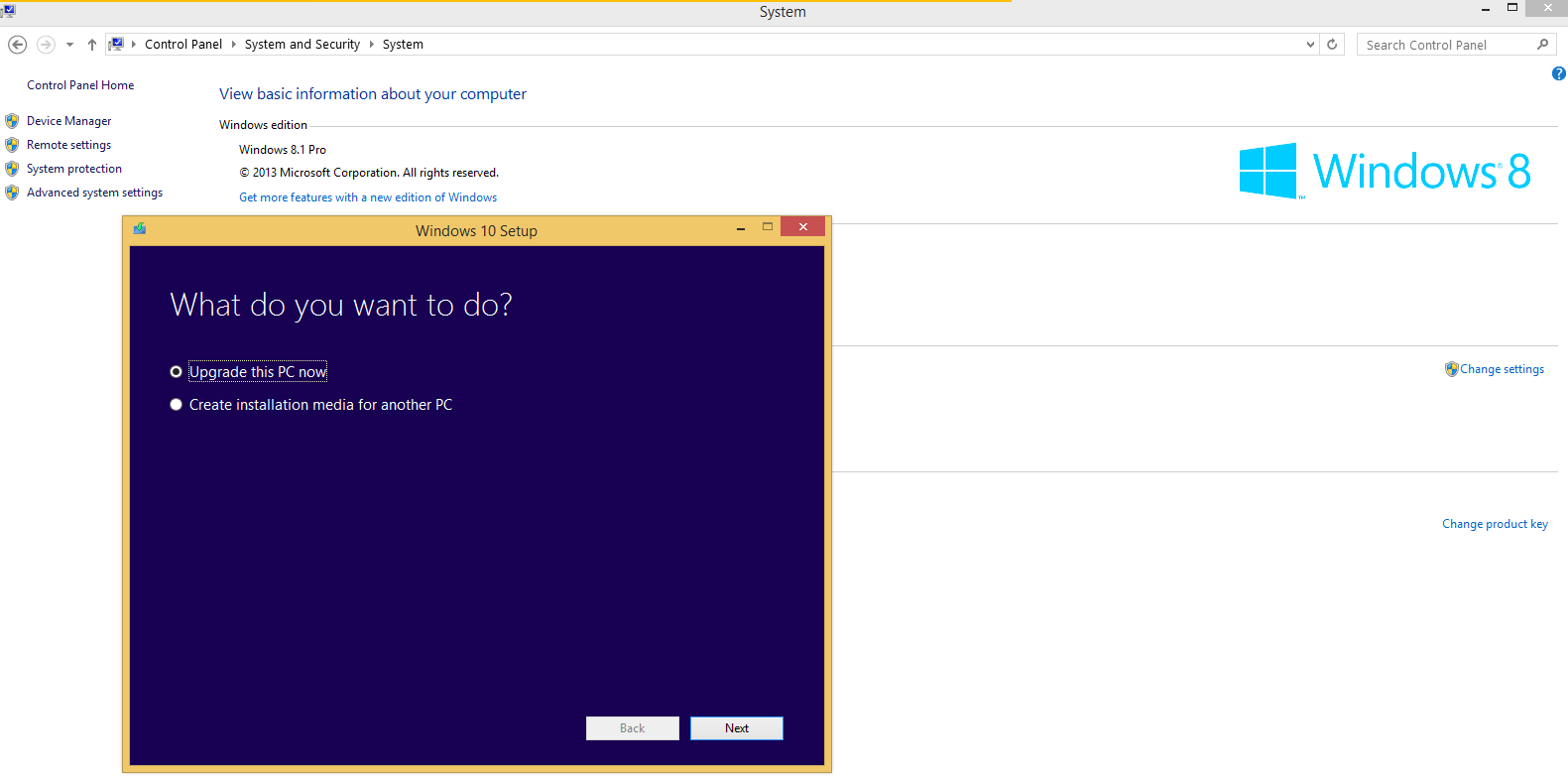Click the Change product key link
1568x778 pixels.
click(x=1494, y=524)
